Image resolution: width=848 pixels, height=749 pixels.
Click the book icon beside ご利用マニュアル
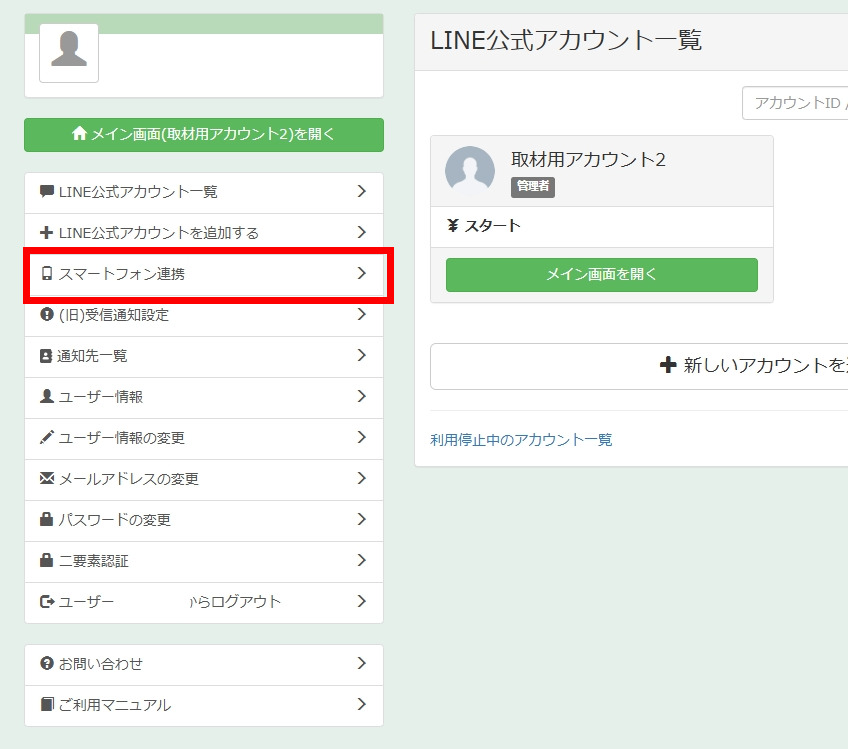coord(46,705)
